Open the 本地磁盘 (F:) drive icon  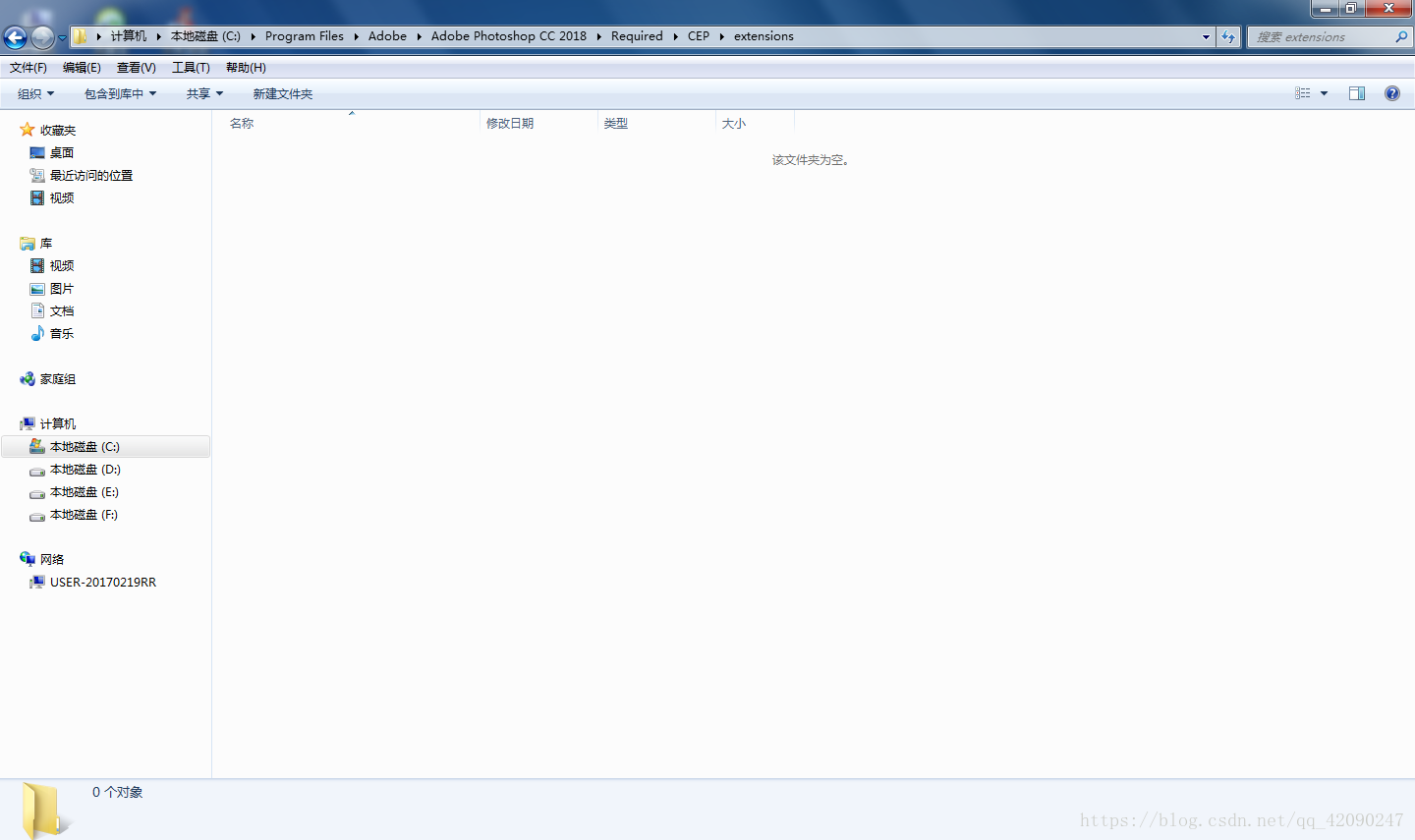click(x=37, y=515)
